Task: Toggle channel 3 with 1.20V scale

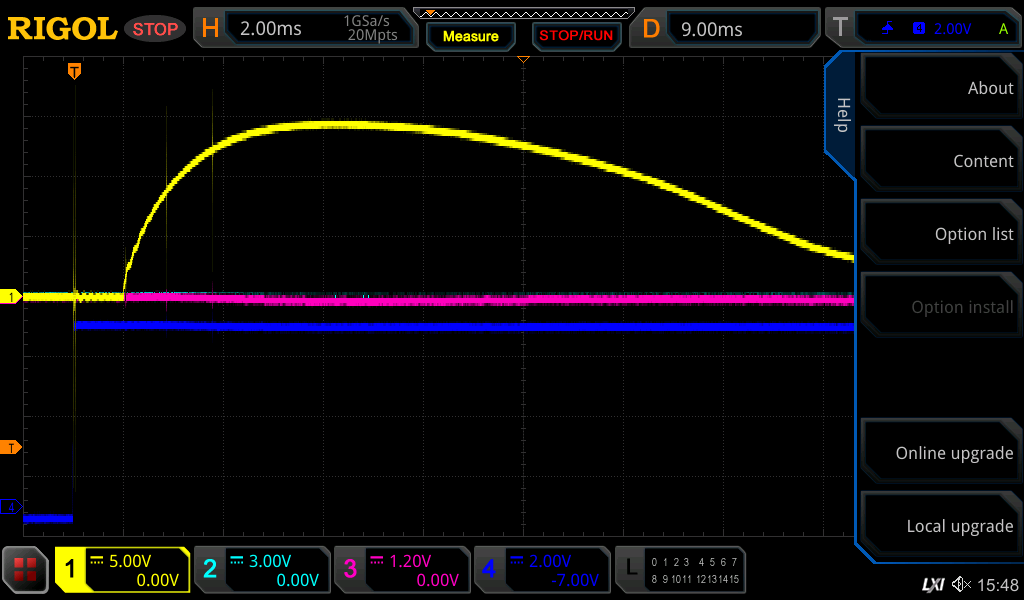Action: [402, 570]
